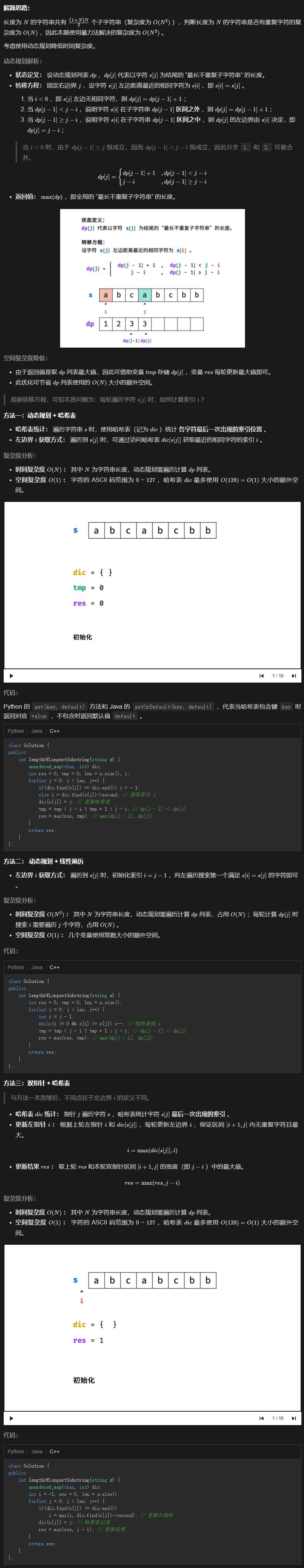304x1568 pixels.
Task: Switch to Java tab in 方法三 code block
Action: pyautogui.click(x=37, y=1452)
